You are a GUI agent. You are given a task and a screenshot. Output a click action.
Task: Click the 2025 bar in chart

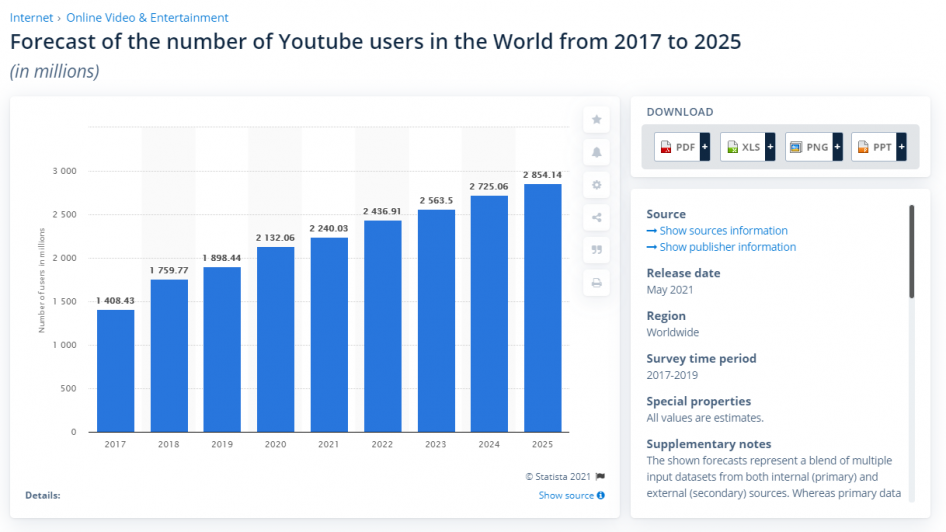pyautogui.click(x=542, y=308)
